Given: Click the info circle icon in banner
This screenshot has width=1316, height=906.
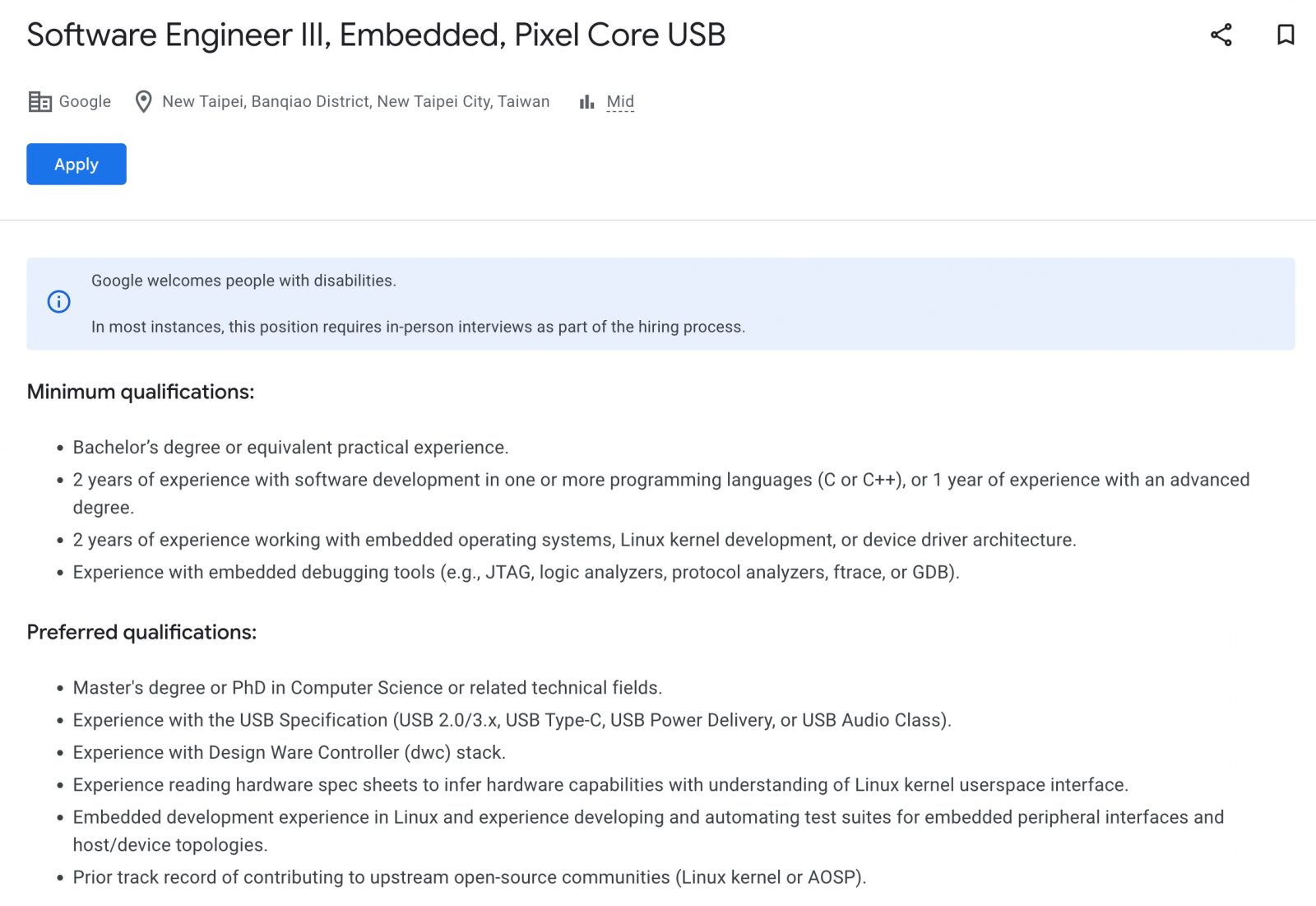Looking at the screenshot, I should [58, 302].
